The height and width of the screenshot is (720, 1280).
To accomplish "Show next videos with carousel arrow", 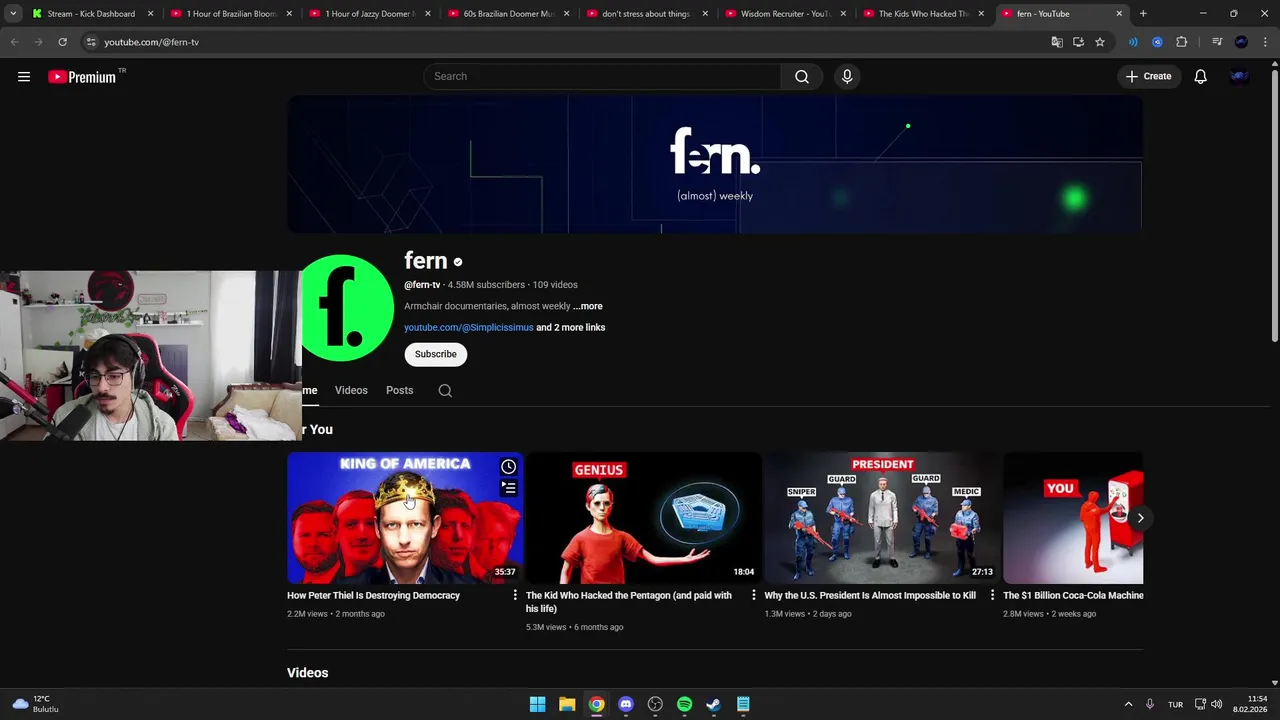I will [1140, 518].
